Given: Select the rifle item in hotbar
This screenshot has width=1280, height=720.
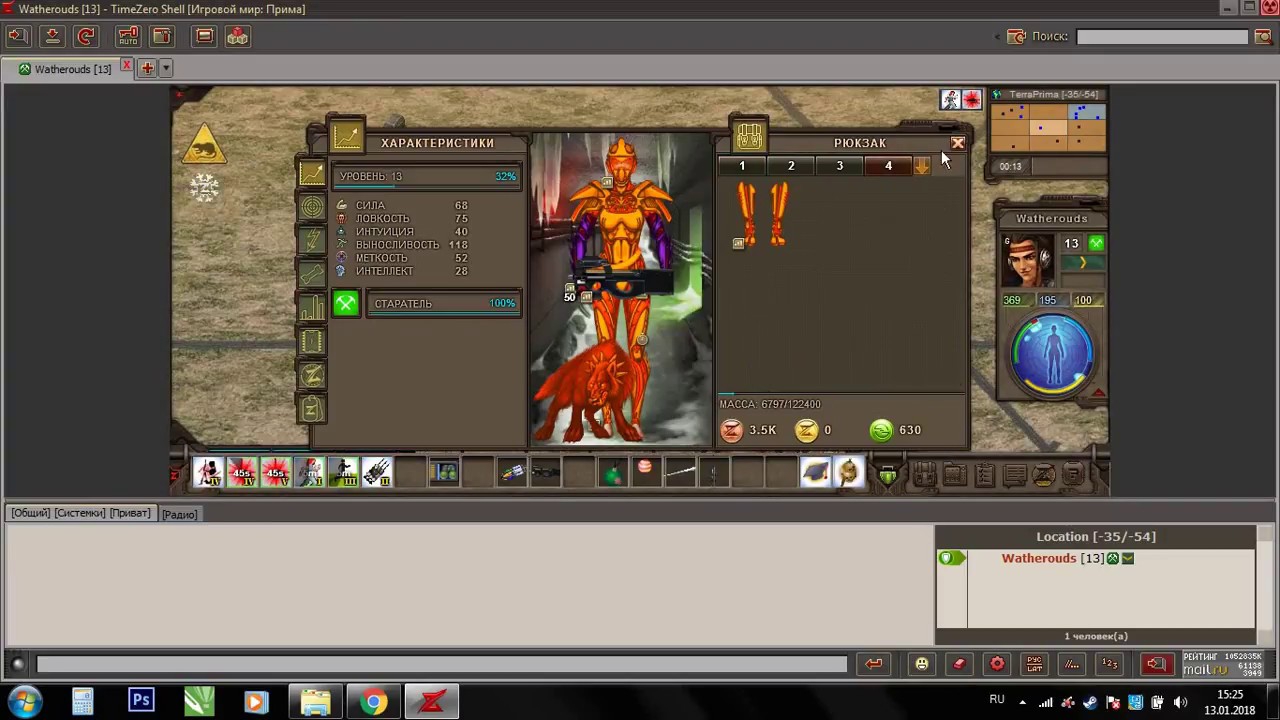Looking at the screenshot, I should tap(546, 472).
